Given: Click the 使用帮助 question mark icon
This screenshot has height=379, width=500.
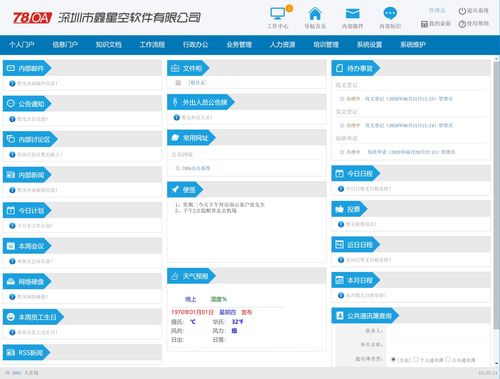Looking at the screenshot, I should 462,24.
